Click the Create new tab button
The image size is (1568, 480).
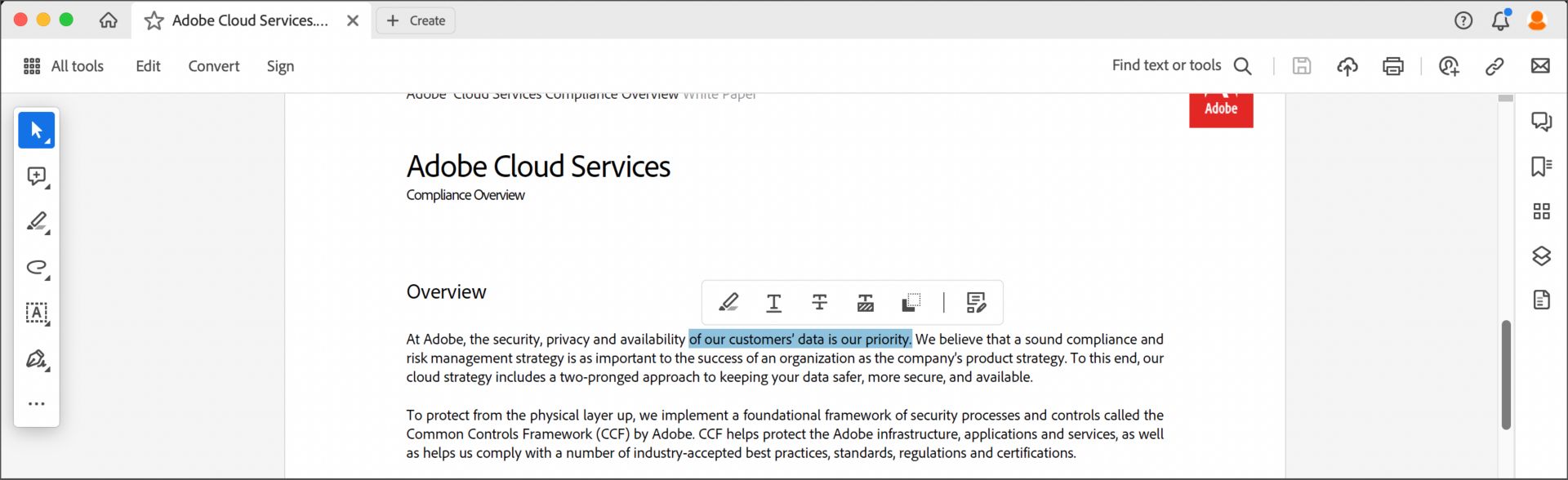point(416,21)
